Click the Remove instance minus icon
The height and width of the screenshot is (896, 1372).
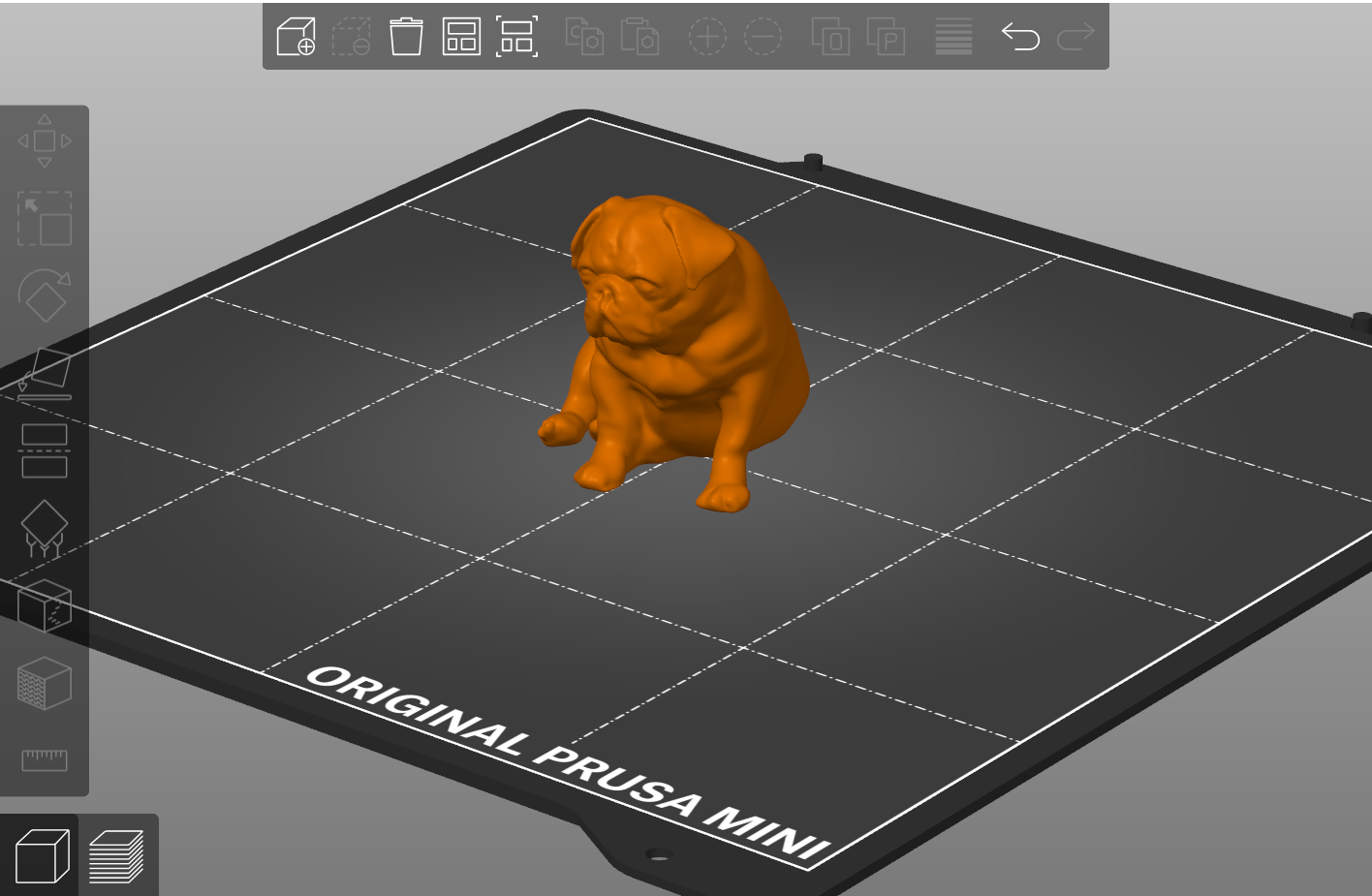tap(763, 37)
